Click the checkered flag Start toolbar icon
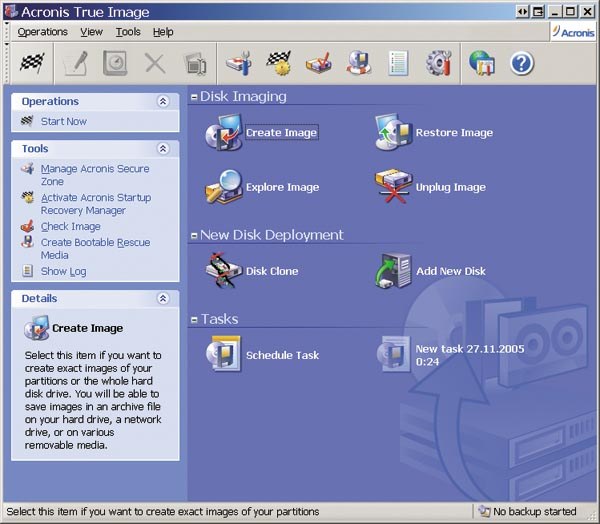 33,64
